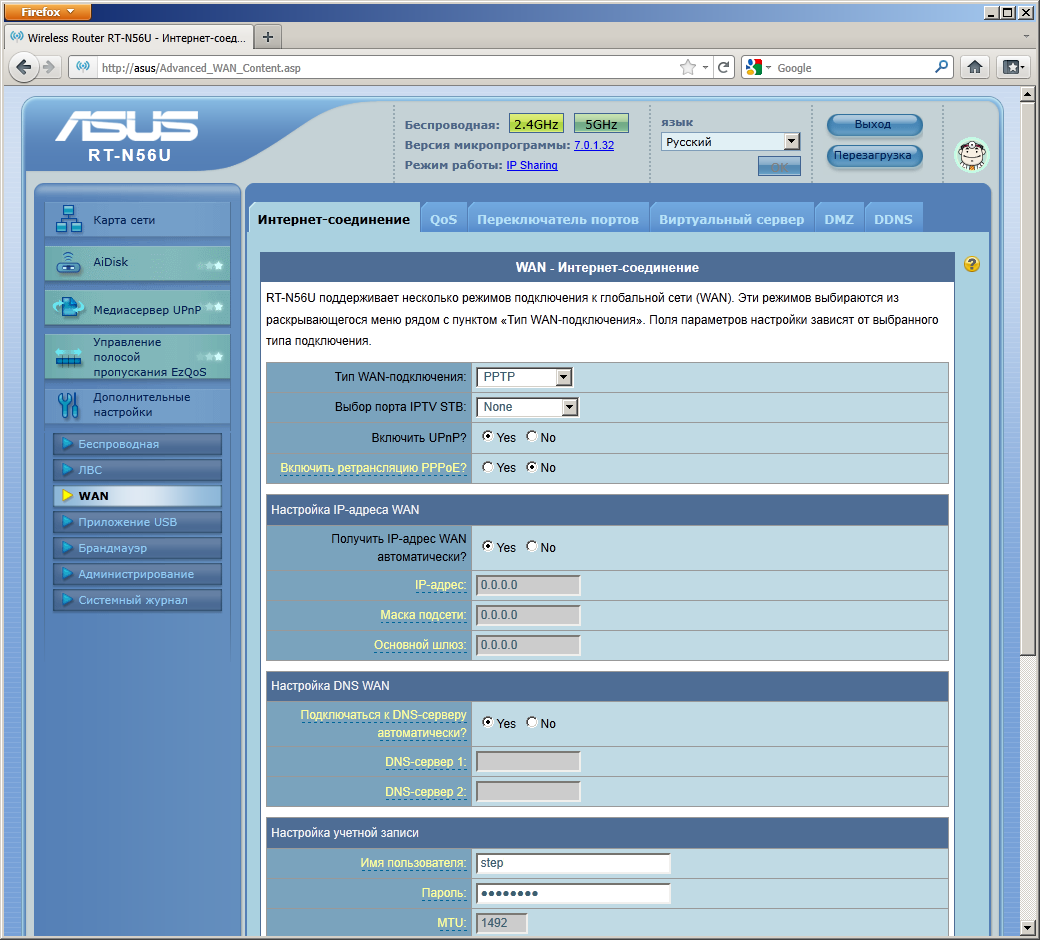
Task: Select Yes for automatic WAN IP address
Action: pyautogui.click(x=488, y=547)
